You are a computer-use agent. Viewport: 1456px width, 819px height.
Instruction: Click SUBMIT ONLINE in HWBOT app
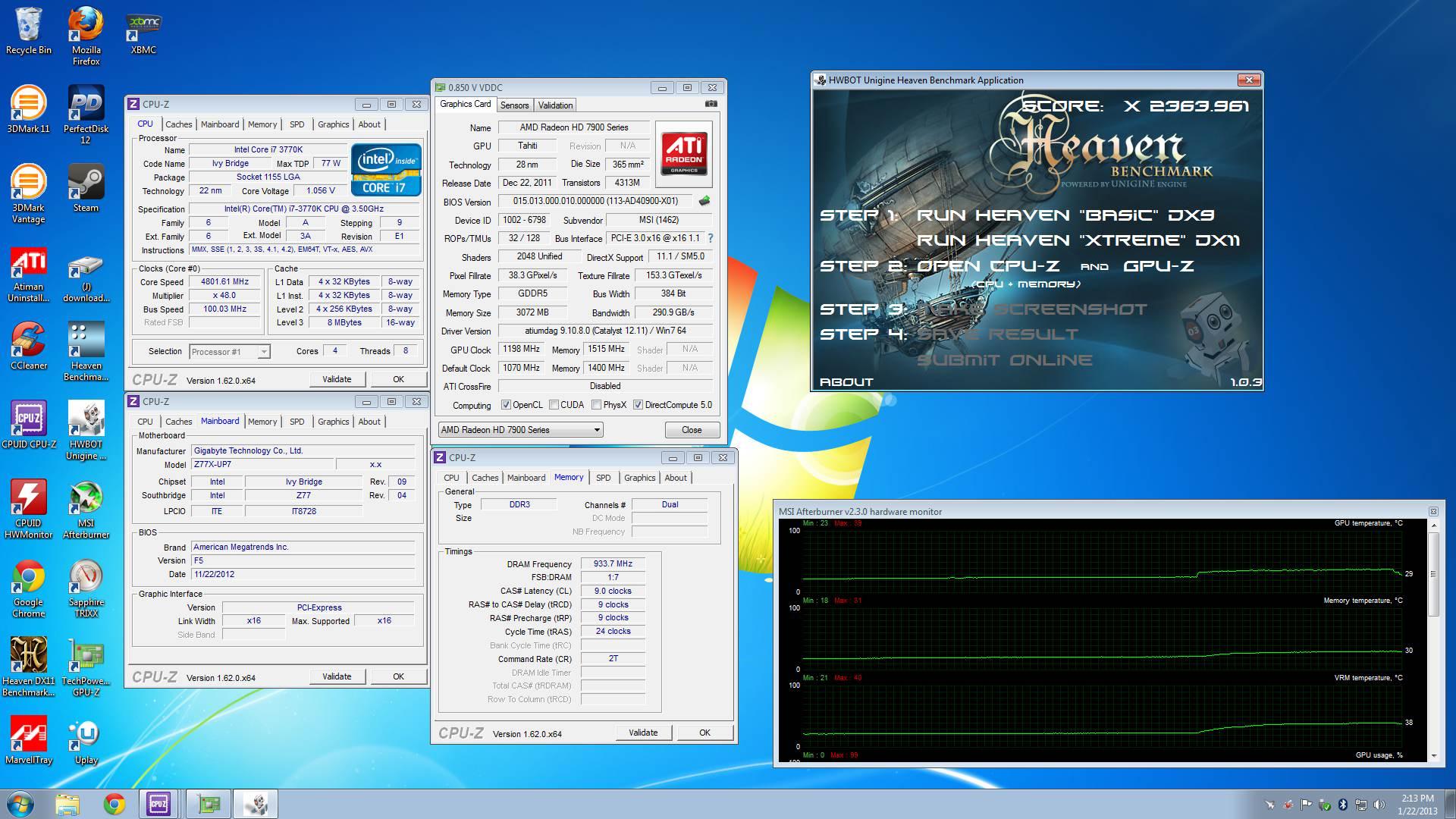[1005, 360]
